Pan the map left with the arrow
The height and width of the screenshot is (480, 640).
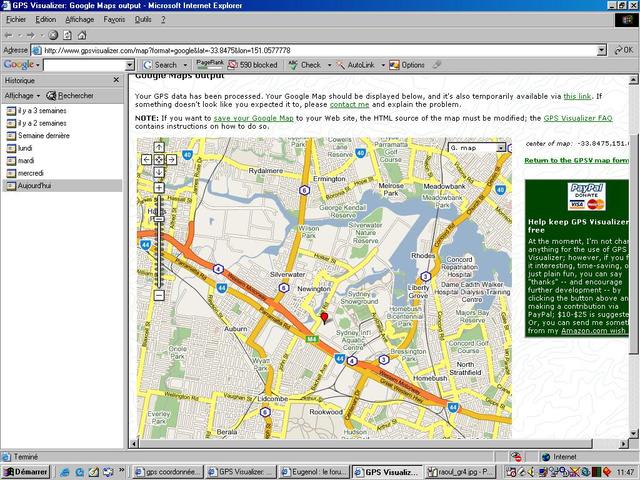(x=147, y=159)
